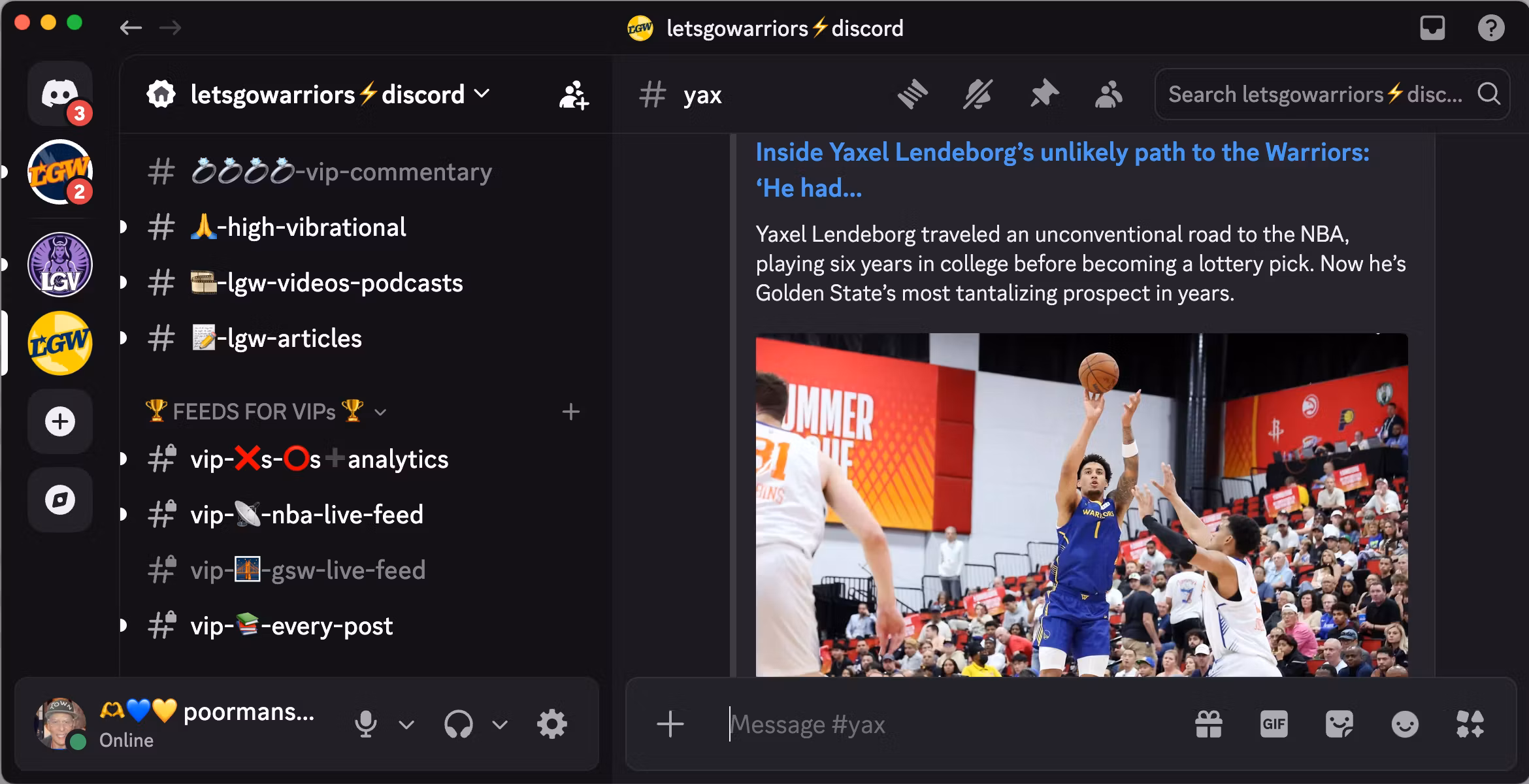Open the Apps launcher icon

1470,725
